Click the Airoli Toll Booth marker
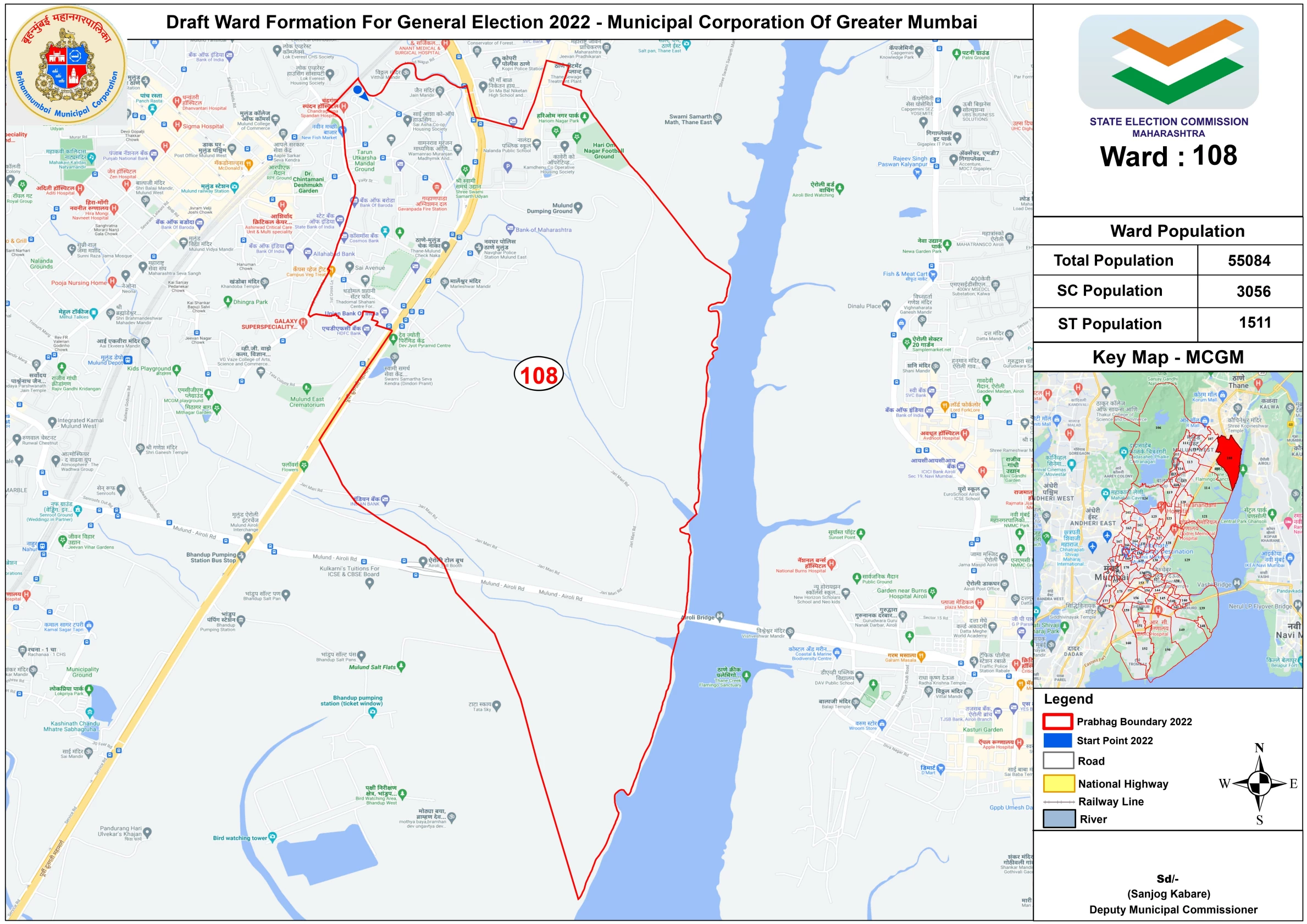 pyautogui.click(x=423, y=561)
